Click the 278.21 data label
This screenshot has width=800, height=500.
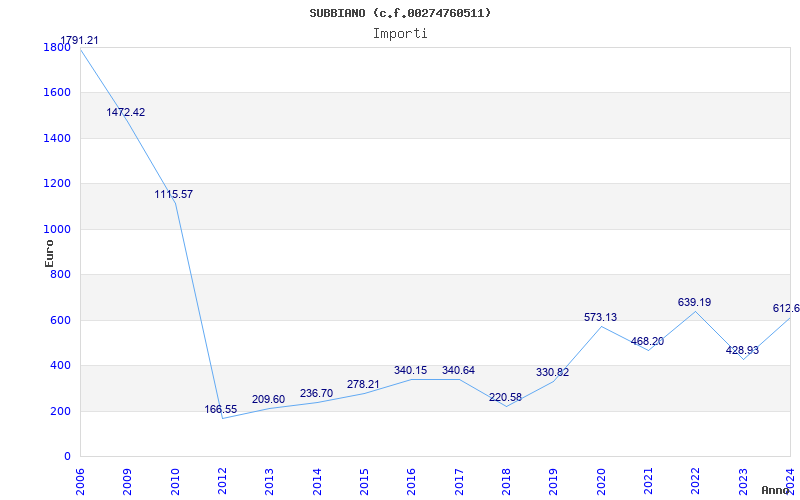(x=364, y=384)
